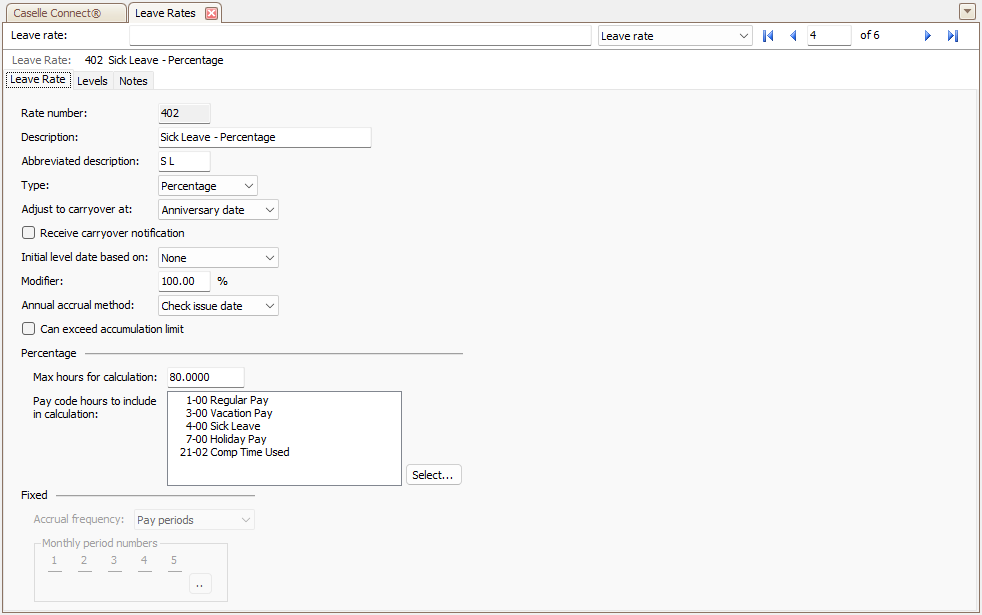Check Can exceed accumulation limit
Viewport: 982px width, 615px height.
click(x=28, y=329)
